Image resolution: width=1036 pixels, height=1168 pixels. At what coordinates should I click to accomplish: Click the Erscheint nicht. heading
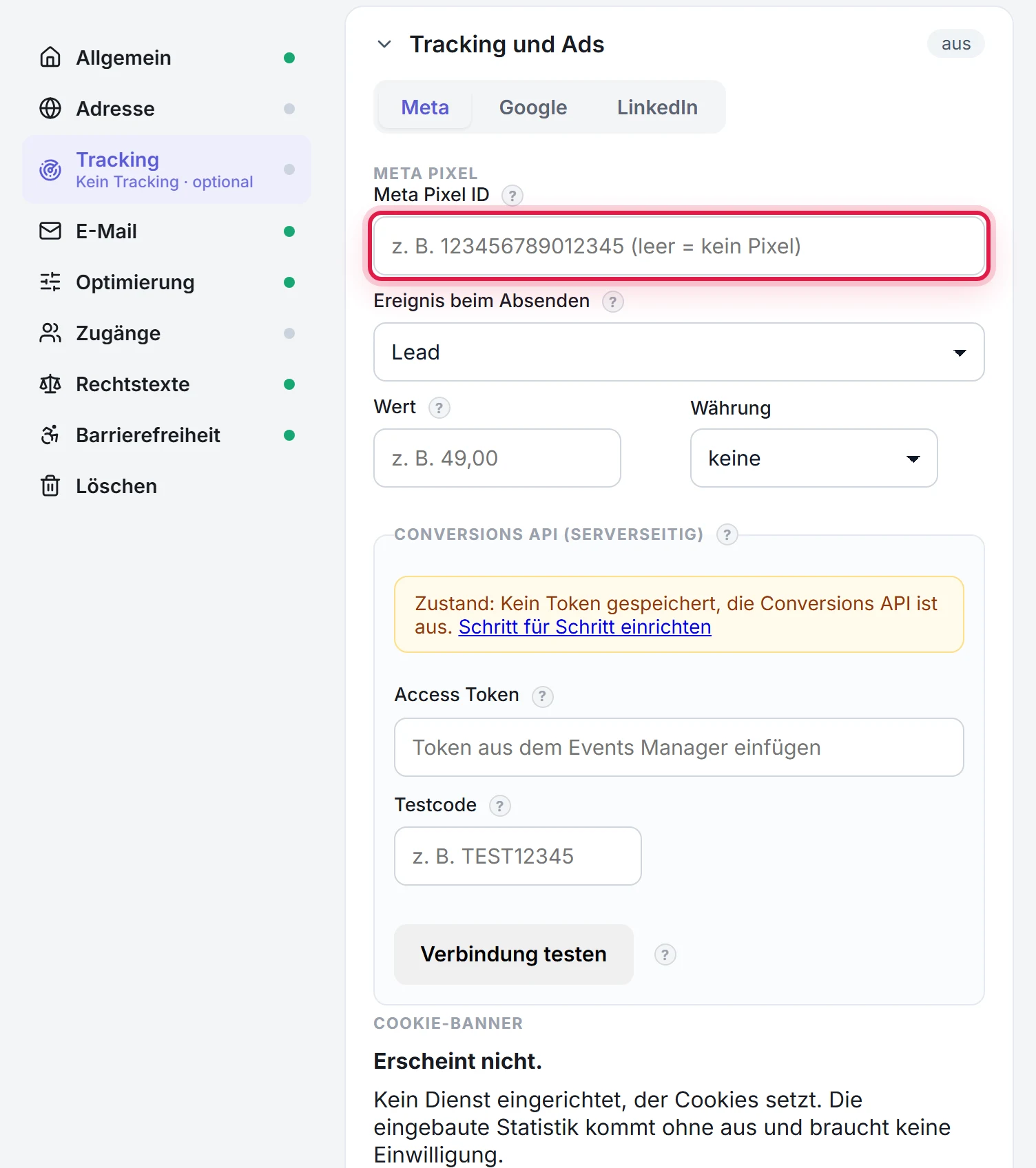click(x=457, y=1061)
